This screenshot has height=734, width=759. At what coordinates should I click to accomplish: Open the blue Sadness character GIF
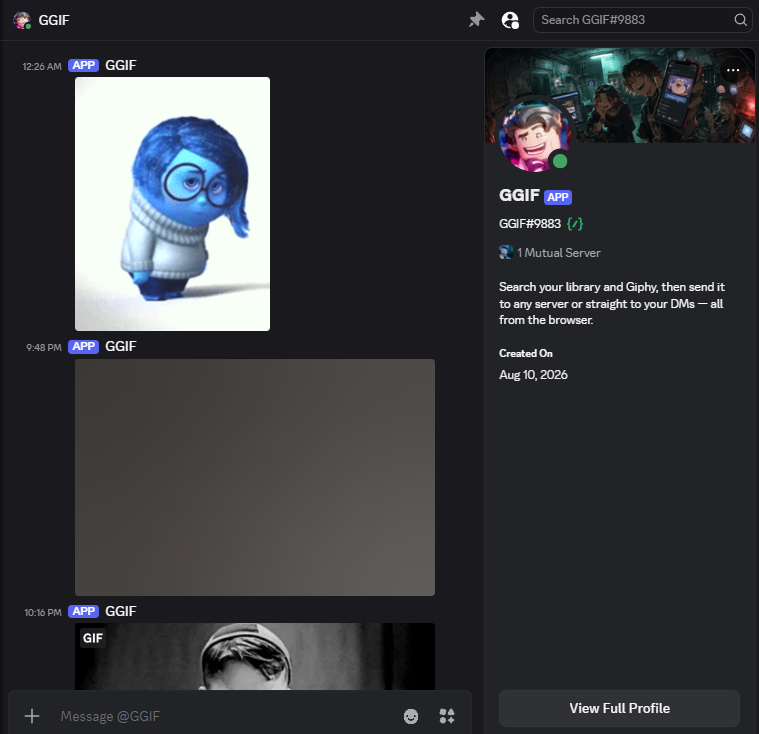coord(172,204)
